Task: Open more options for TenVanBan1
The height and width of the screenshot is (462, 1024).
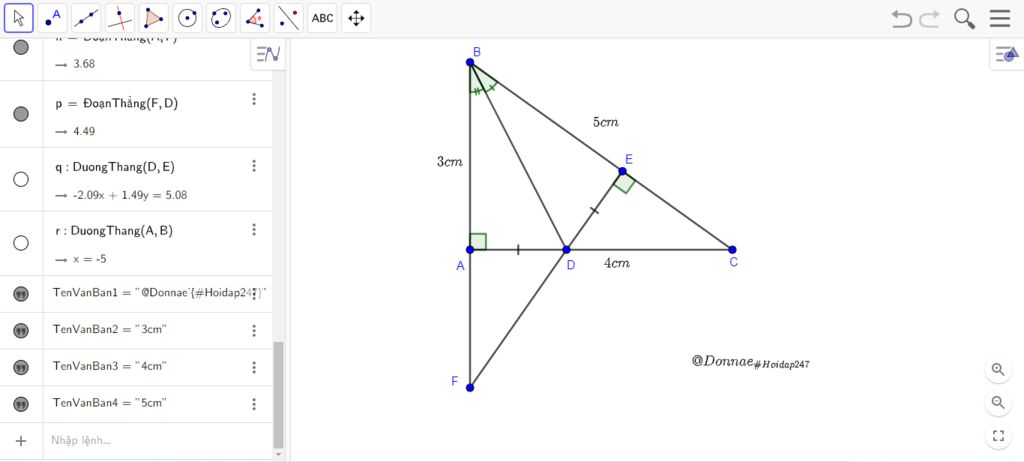Action: 254,294
